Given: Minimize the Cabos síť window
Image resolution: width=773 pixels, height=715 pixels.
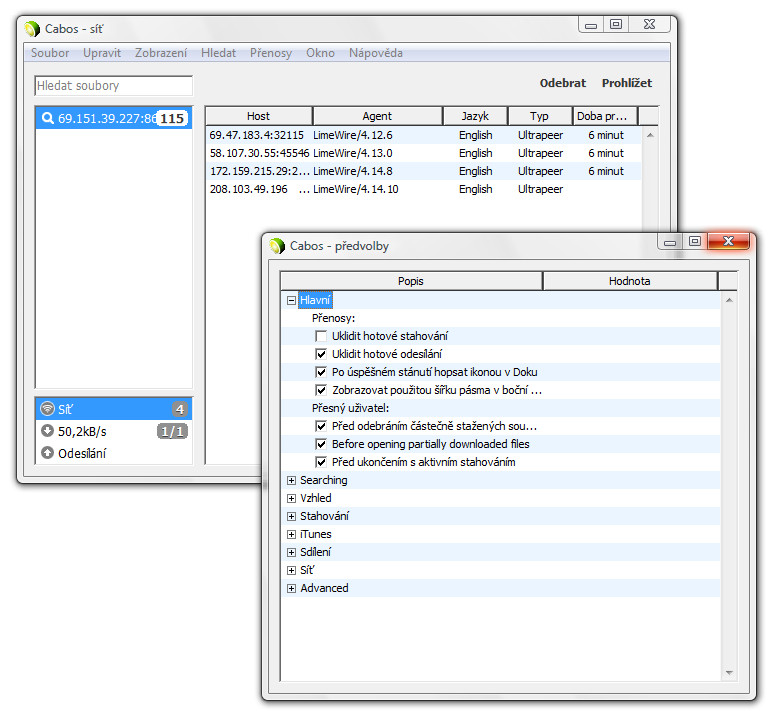Looking at the screenshot, I should [x=591, y=25].
